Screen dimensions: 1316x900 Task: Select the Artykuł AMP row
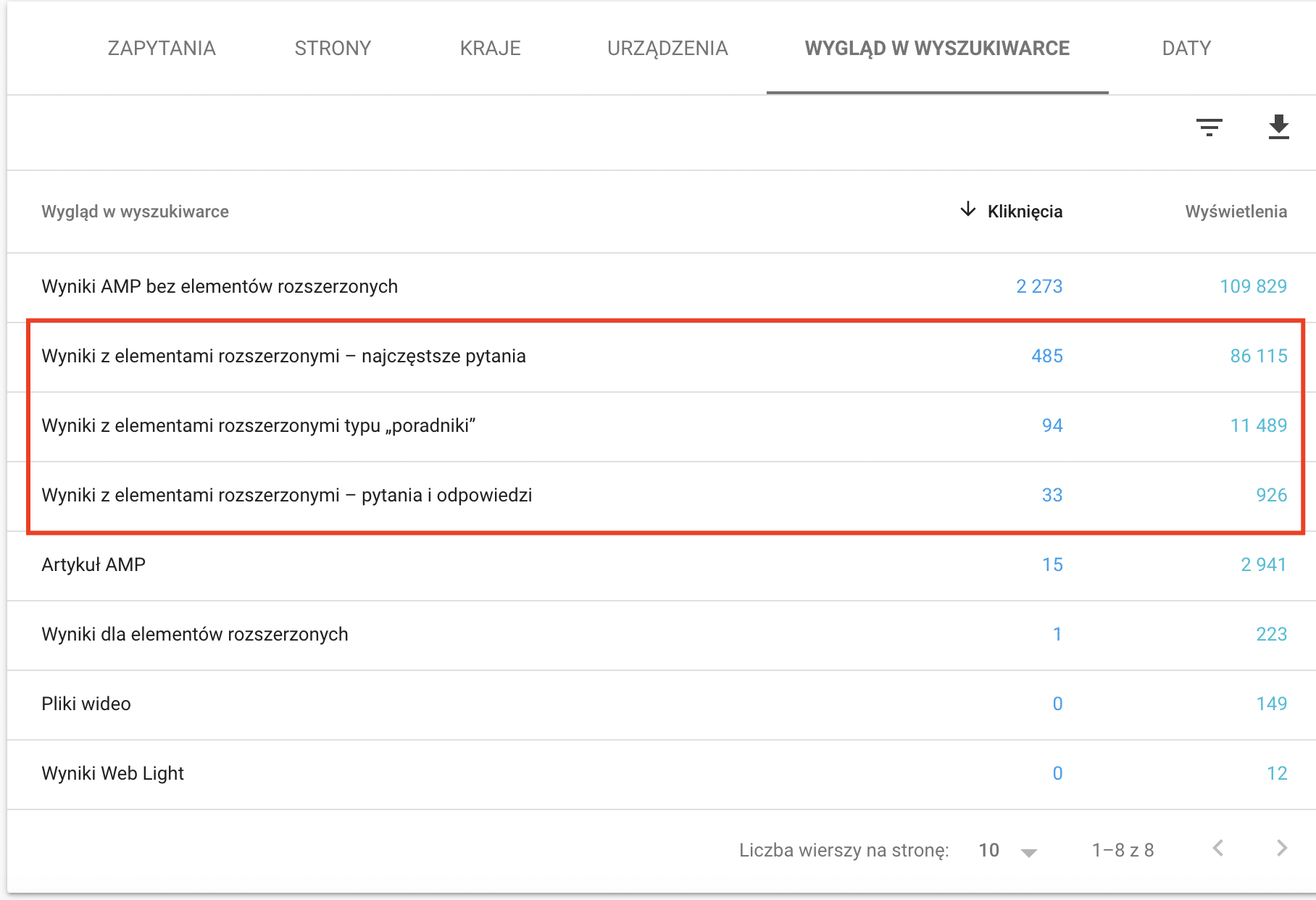point(93,565)
